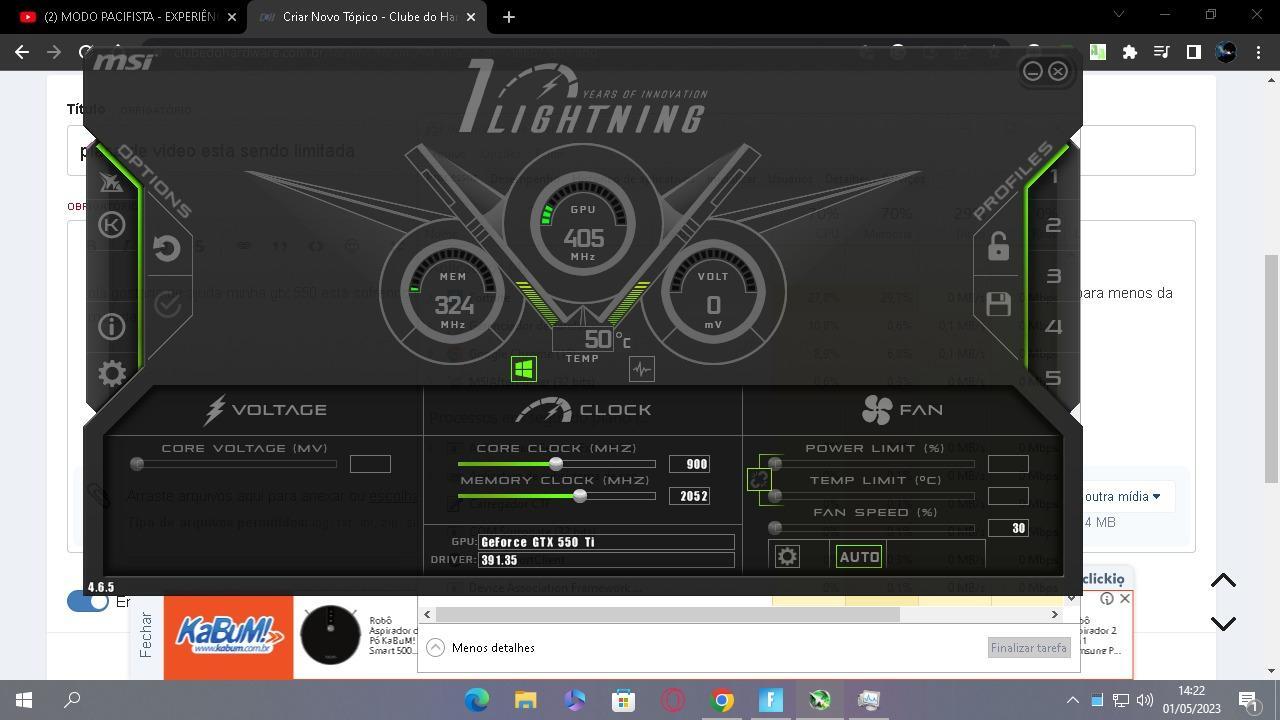
Task: Reset settings to defaults in Afterburner
Action: (167, 247)
